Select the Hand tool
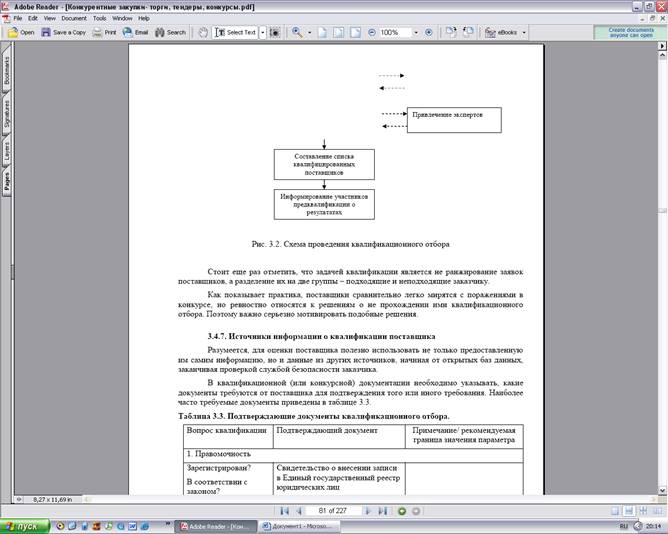This screenshot has height=534, width=668. [x=203, y=32]
